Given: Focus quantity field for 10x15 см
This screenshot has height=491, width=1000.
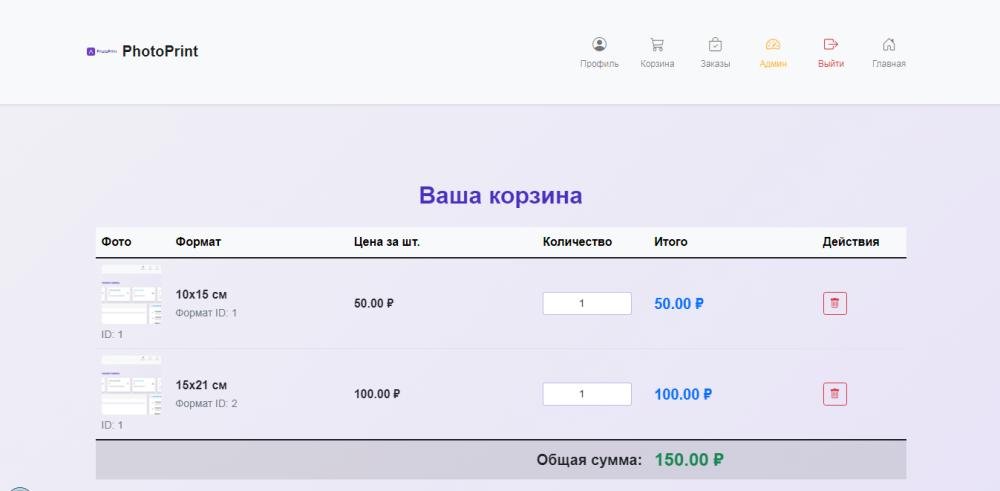Looking at the screenshot, I should pos(587,303).
